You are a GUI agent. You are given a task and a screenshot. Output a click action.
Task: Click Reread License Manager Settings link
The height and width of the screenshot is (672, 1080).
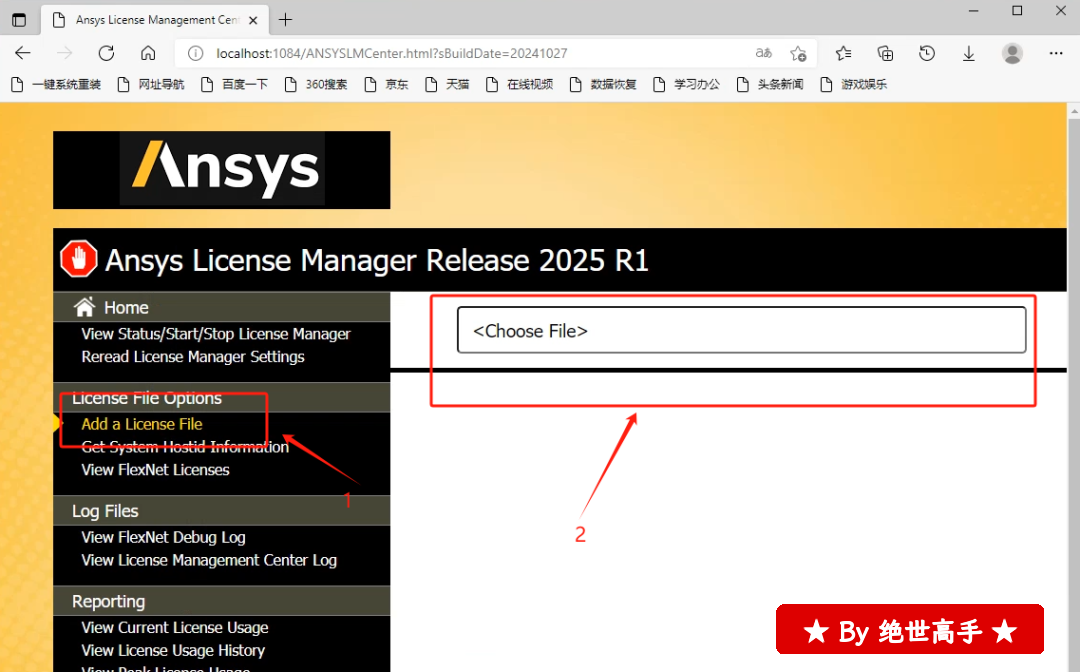[193, 357]
